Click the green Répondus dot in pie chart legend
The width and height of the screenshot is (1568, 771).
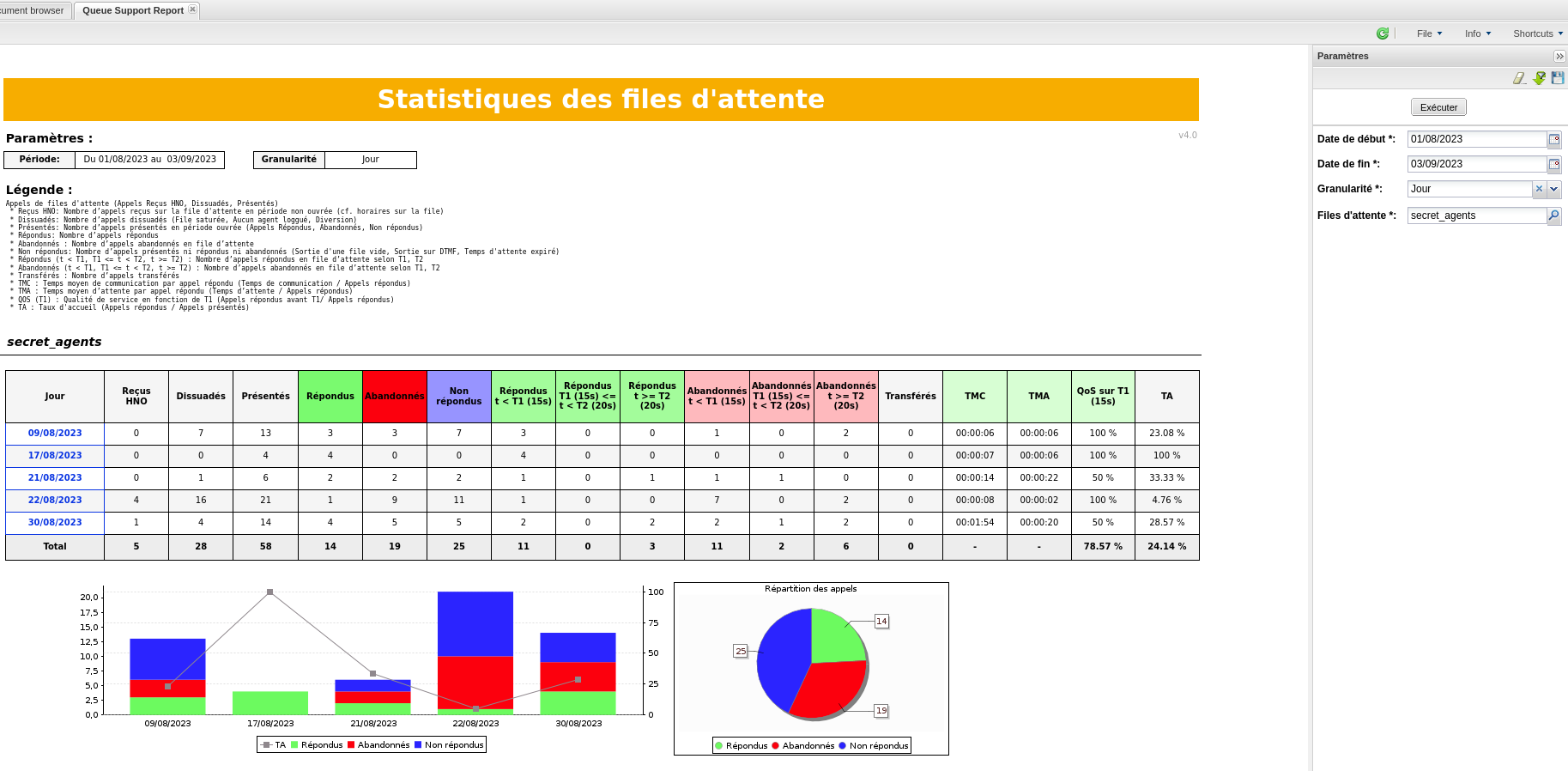719,746
